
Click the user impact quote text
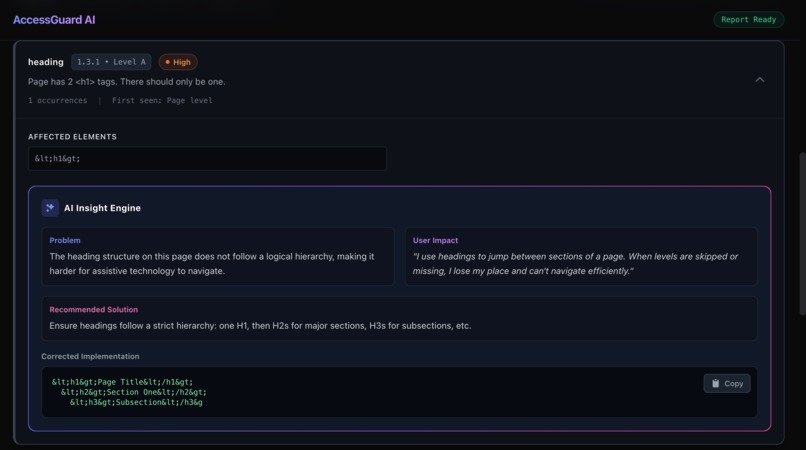[x=575, y=263]
